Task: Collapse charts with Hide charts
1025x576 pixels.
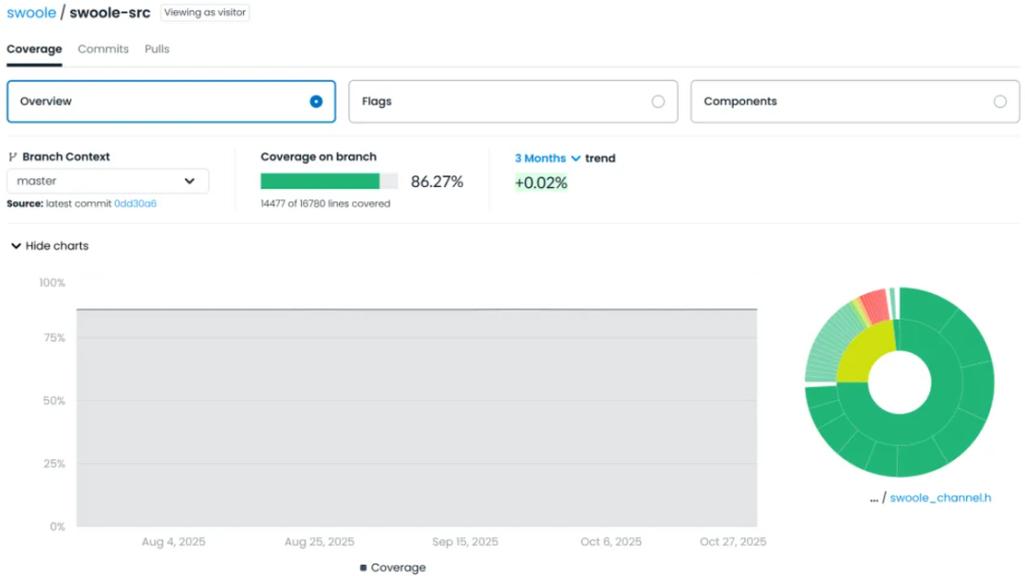Action: (50, 246)
